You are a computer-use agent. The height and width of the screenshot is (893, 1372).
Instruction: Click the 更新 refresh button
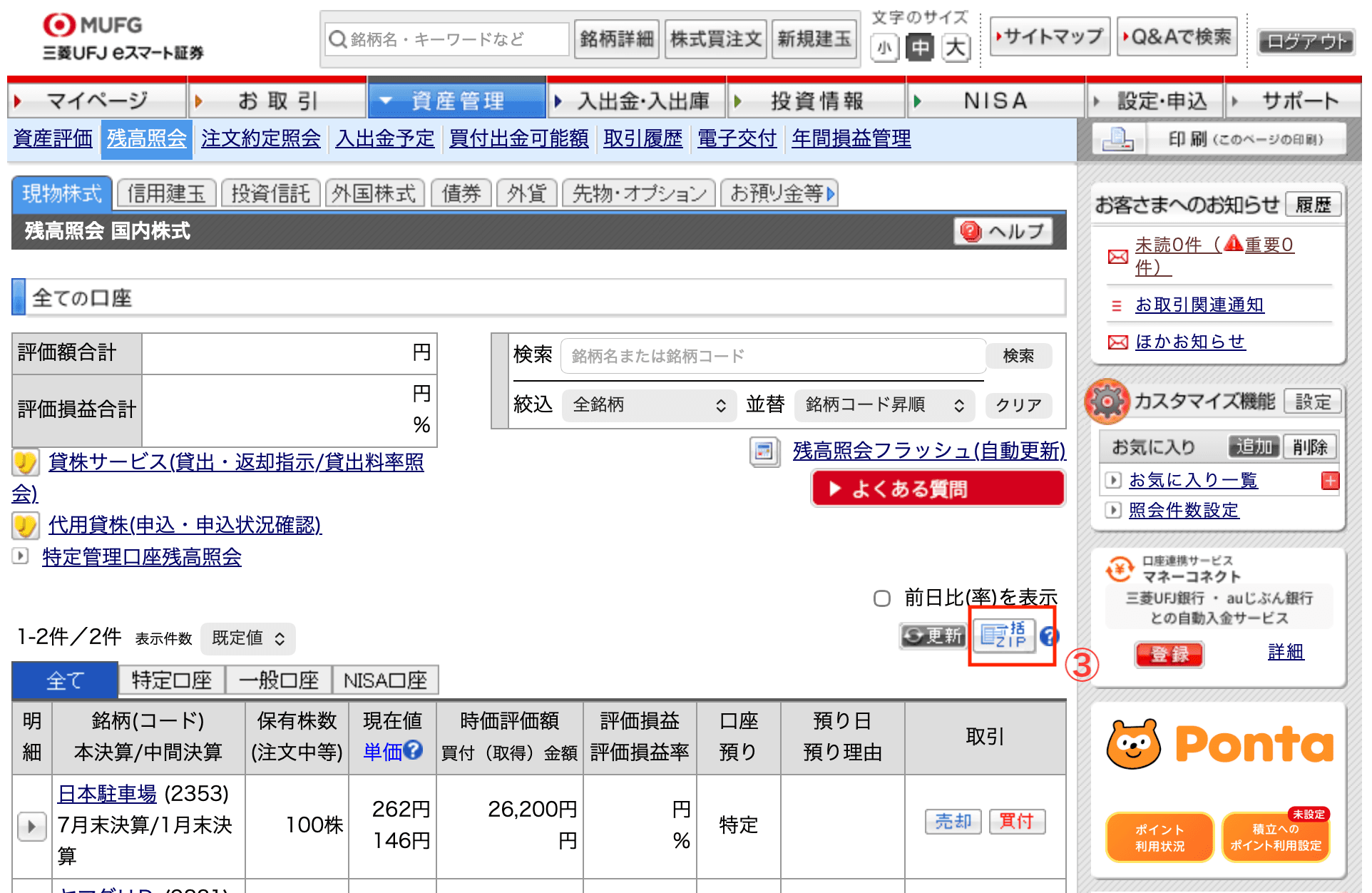click(933, 635)
